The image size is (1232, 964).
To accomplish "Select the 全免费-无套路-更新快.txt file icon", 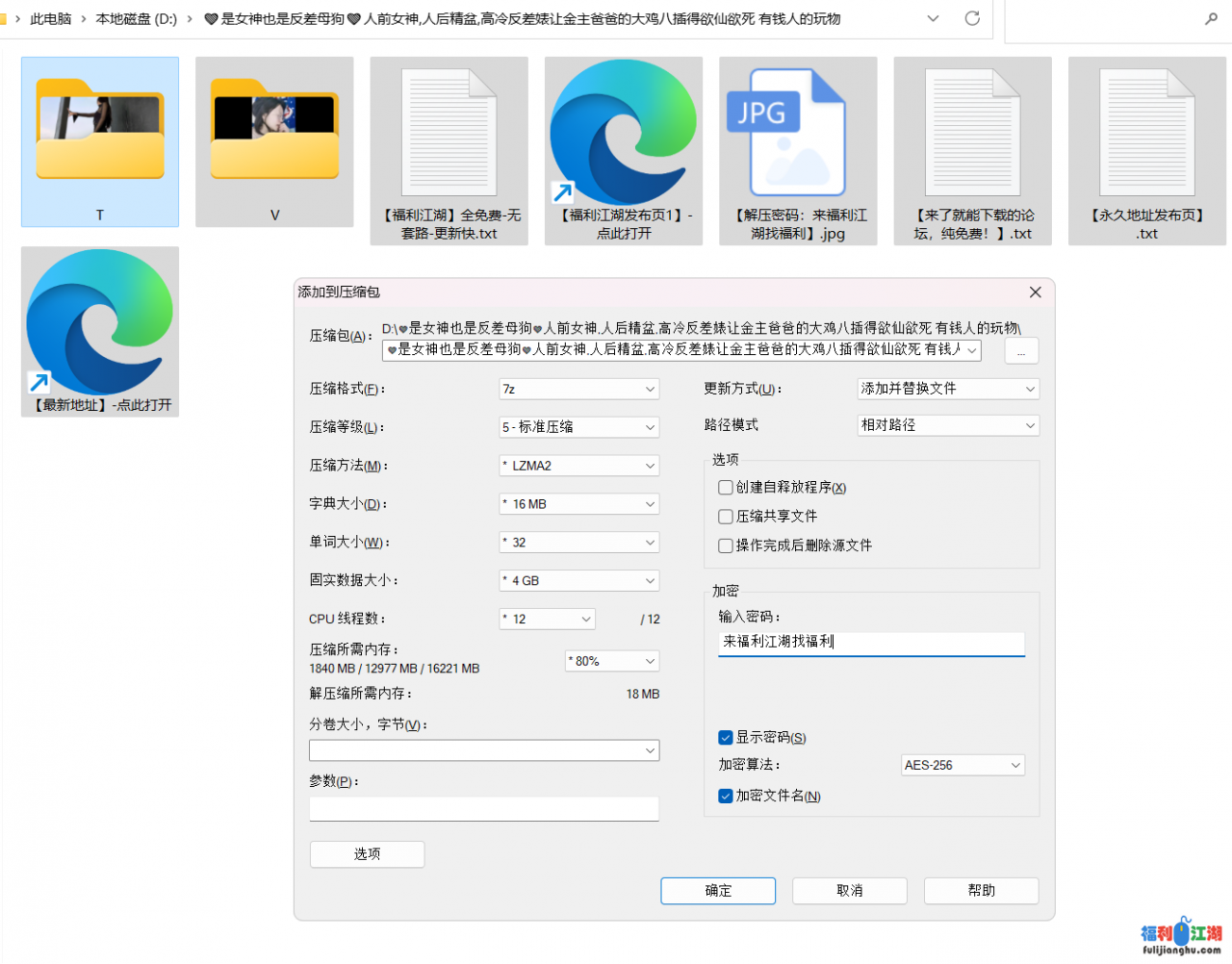I will coord(449,135).
